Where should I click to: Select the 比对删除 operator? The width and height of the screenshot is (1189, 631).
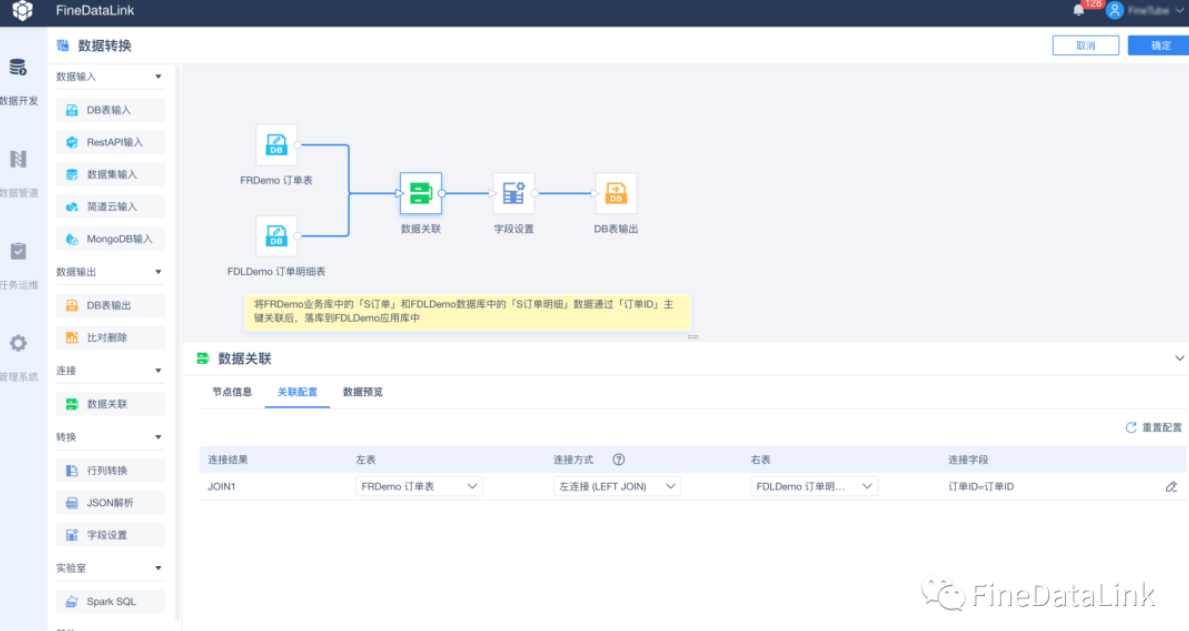tap(110, 337)
